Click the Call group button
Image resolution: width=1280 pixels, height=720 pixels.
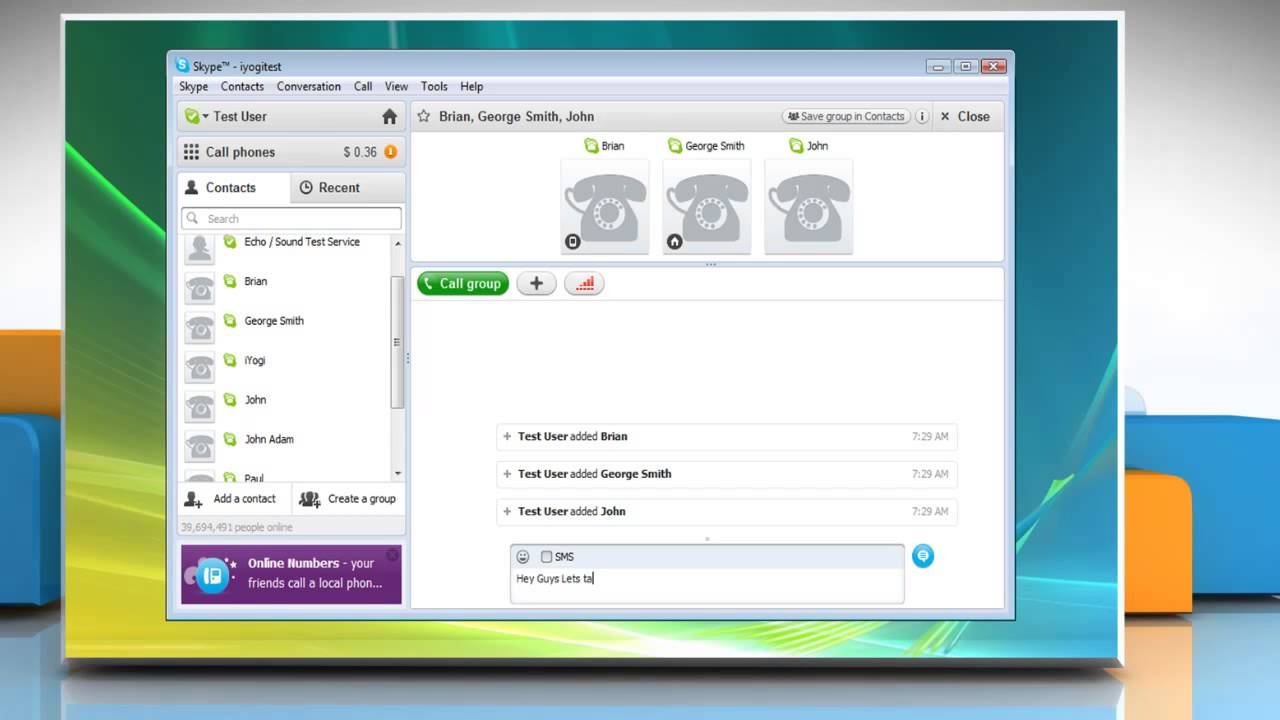[463, 284]
